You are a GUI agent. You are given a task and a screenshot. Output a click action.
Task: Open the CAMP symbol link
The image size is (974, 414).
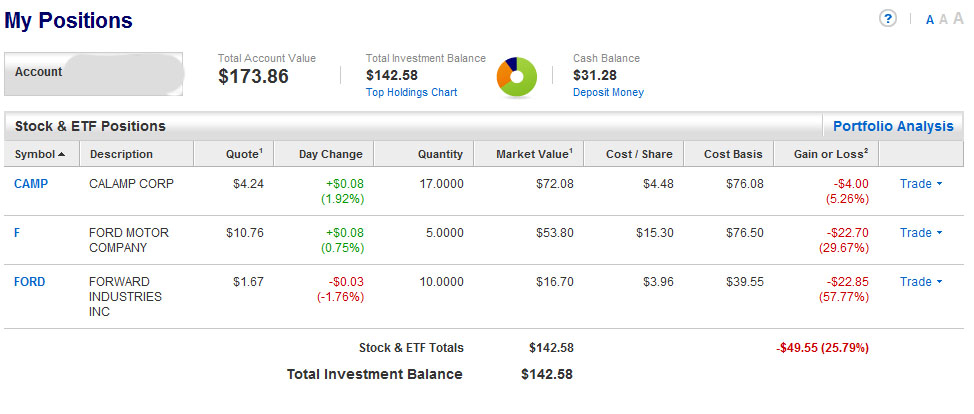[31, 184]
